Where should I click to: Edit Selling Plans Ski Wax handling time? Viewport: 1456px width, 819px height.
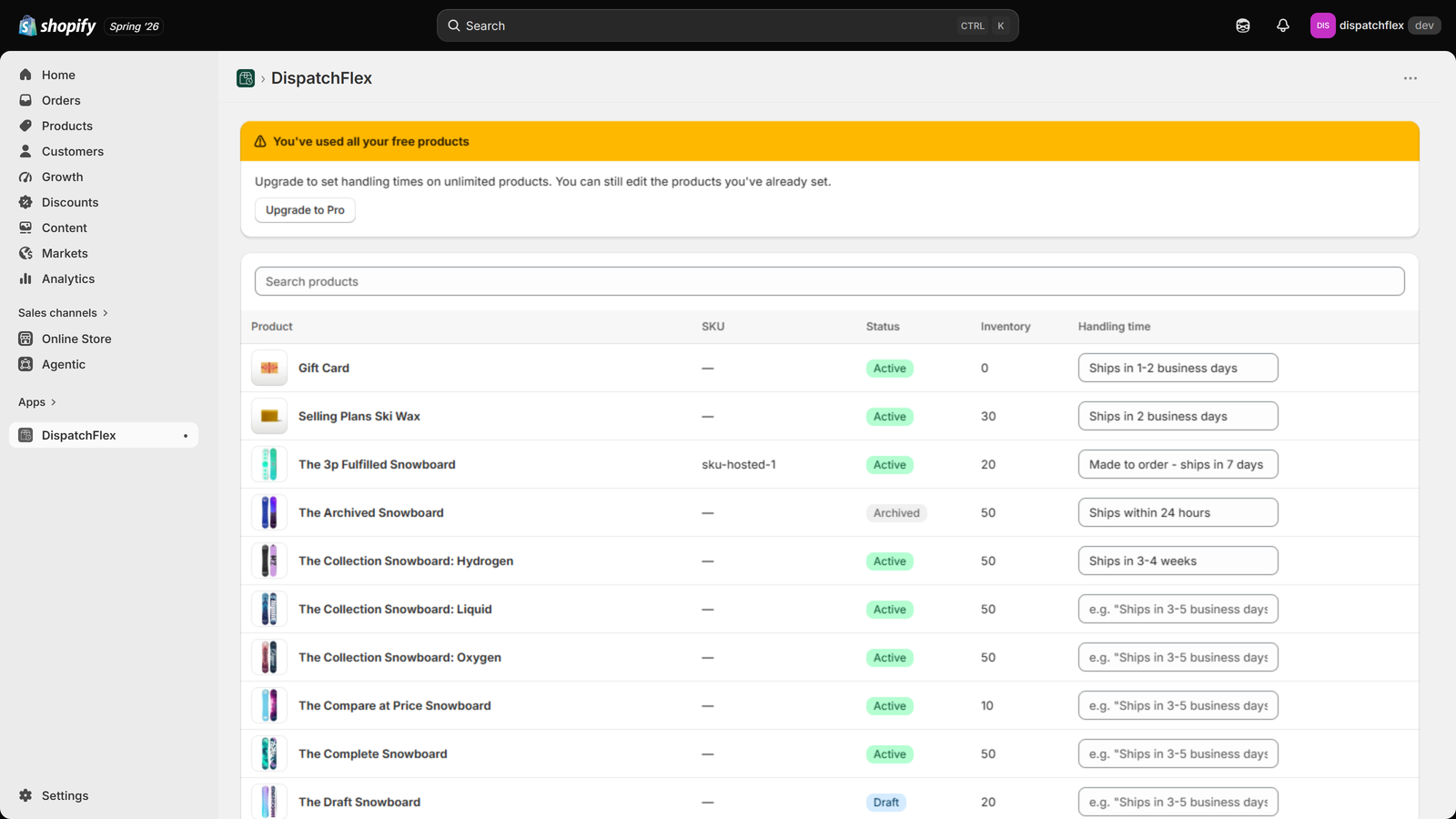pos(1178,416)
